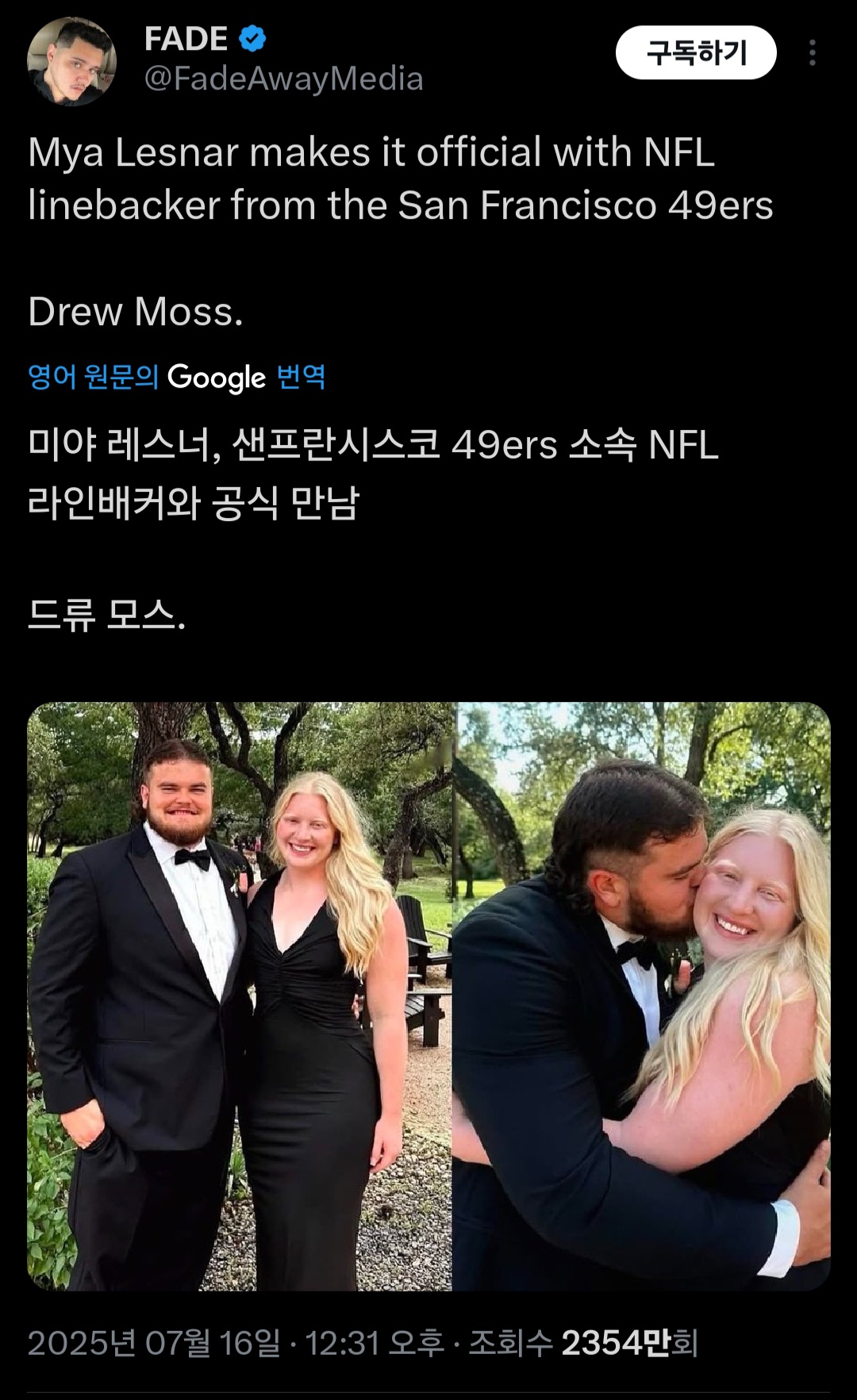Tap the Google logo in translation notice
This screenshot has width=857, height=1400.
click(x=217, y=378)
